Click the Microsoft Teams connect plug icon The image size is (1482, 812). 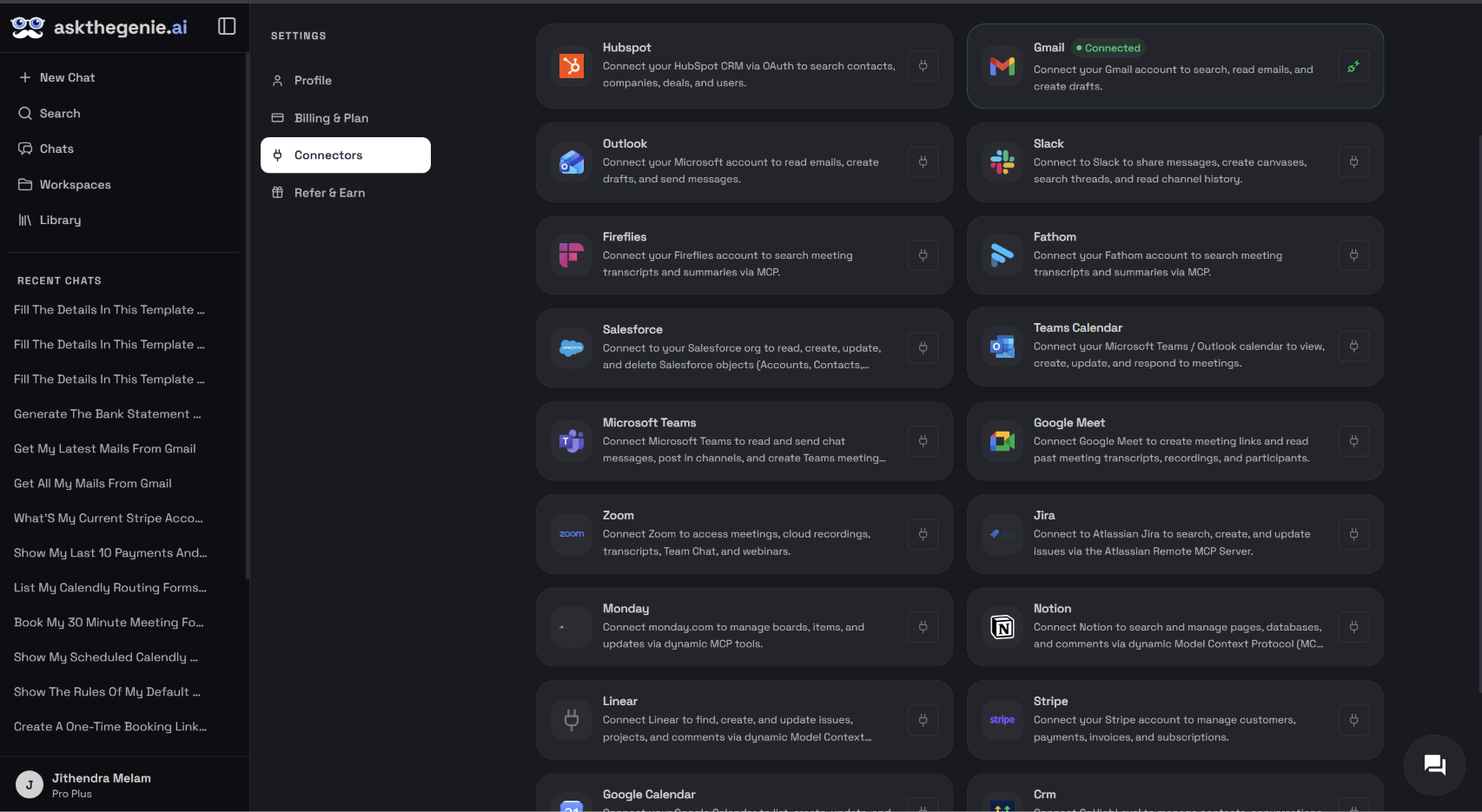click(923, 441)
